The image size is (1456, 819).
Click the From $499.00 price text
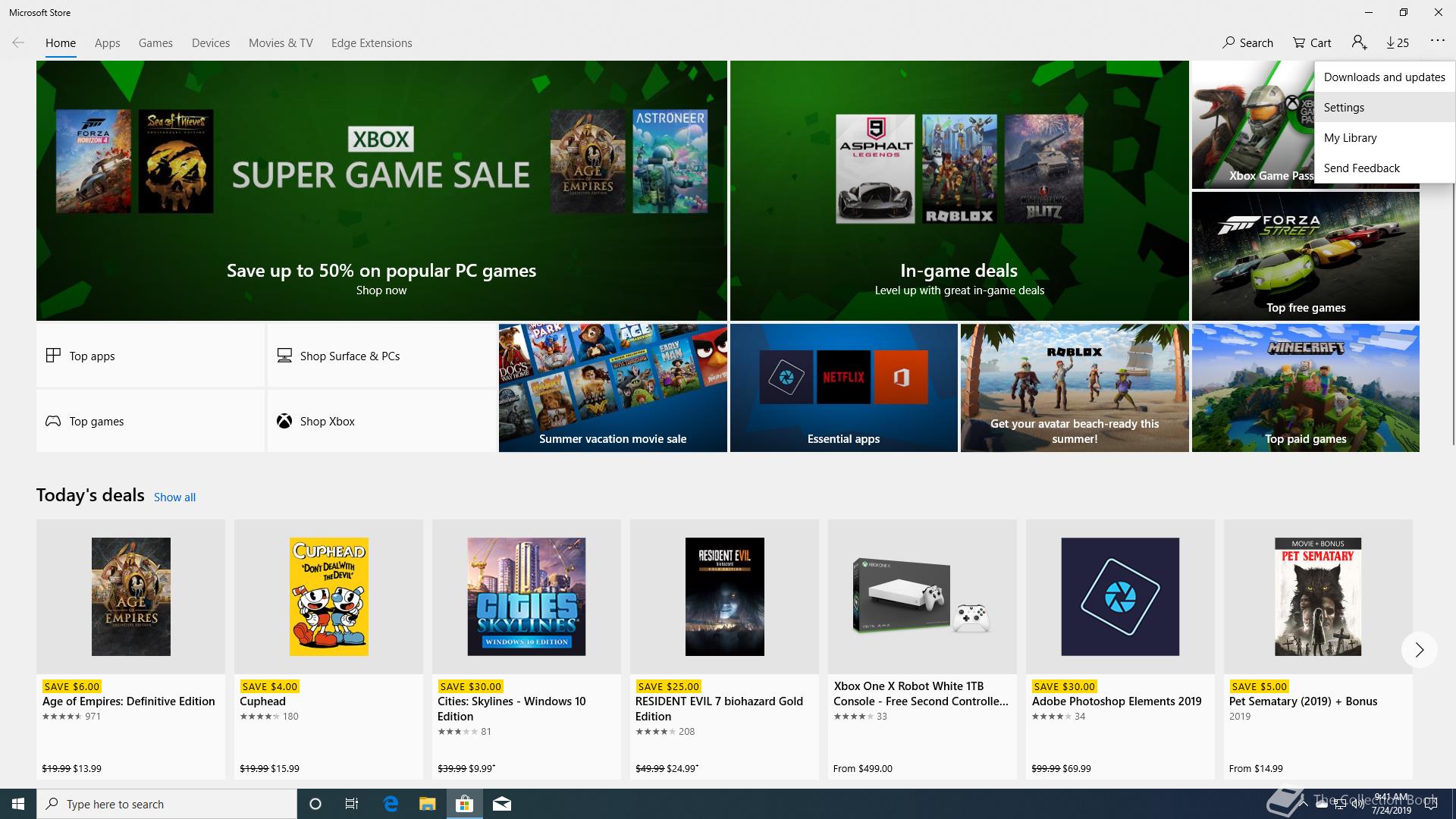(x=863, y=768)
